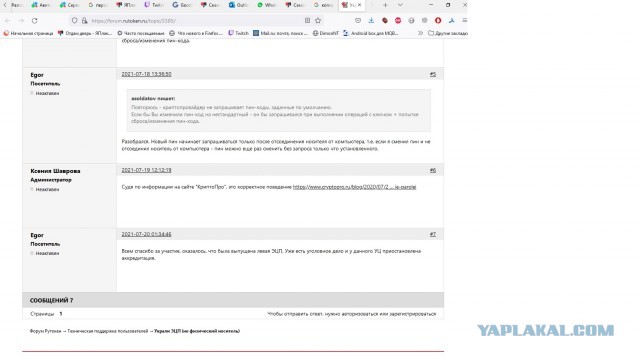The width and height of the screenshot is (640, 360).
Task: Maximize or restore the Firefox window
Action: [448, 5]
